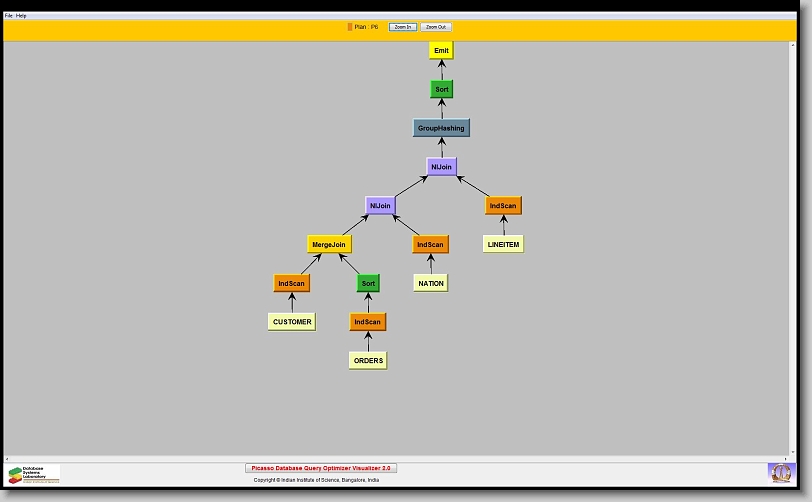Open the File menu
This screenshot has height=502, width=812.
[x=9, y=16]
